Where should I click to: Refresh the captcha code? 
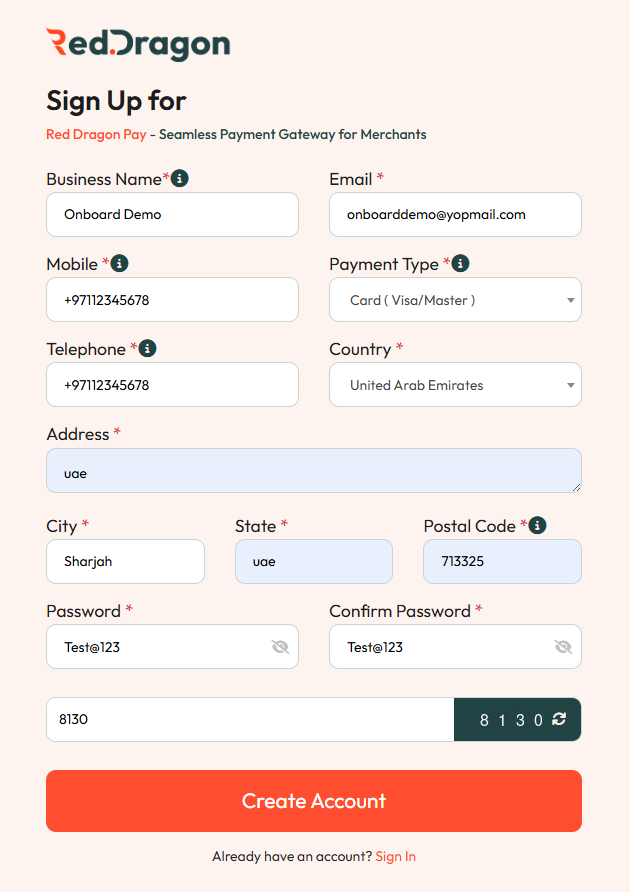click(x=559, y=719)
